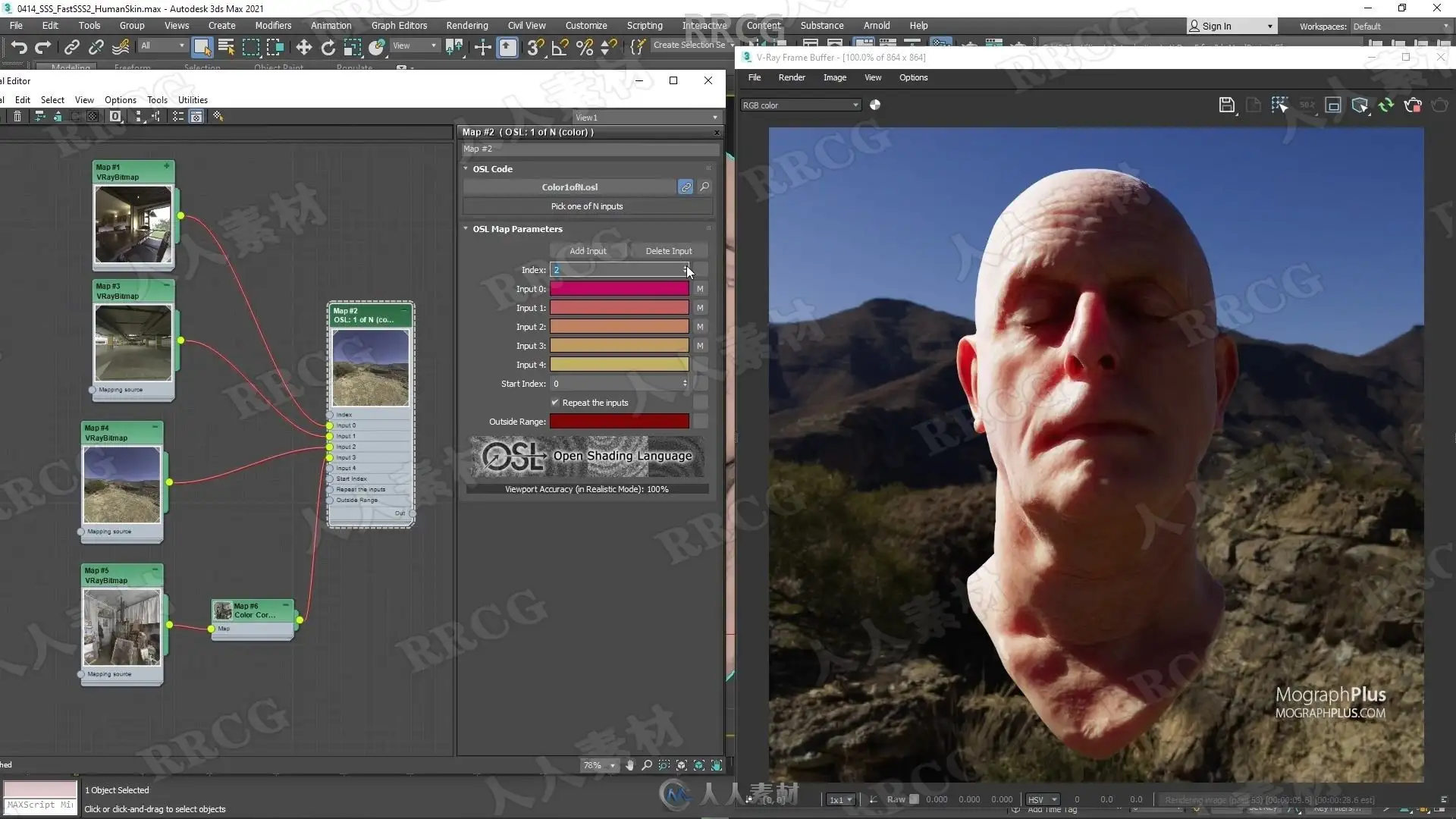Toggle the Repeat the inputs checkbox
The height and width of the screenshot is (819, 1456).
(555, 403)
